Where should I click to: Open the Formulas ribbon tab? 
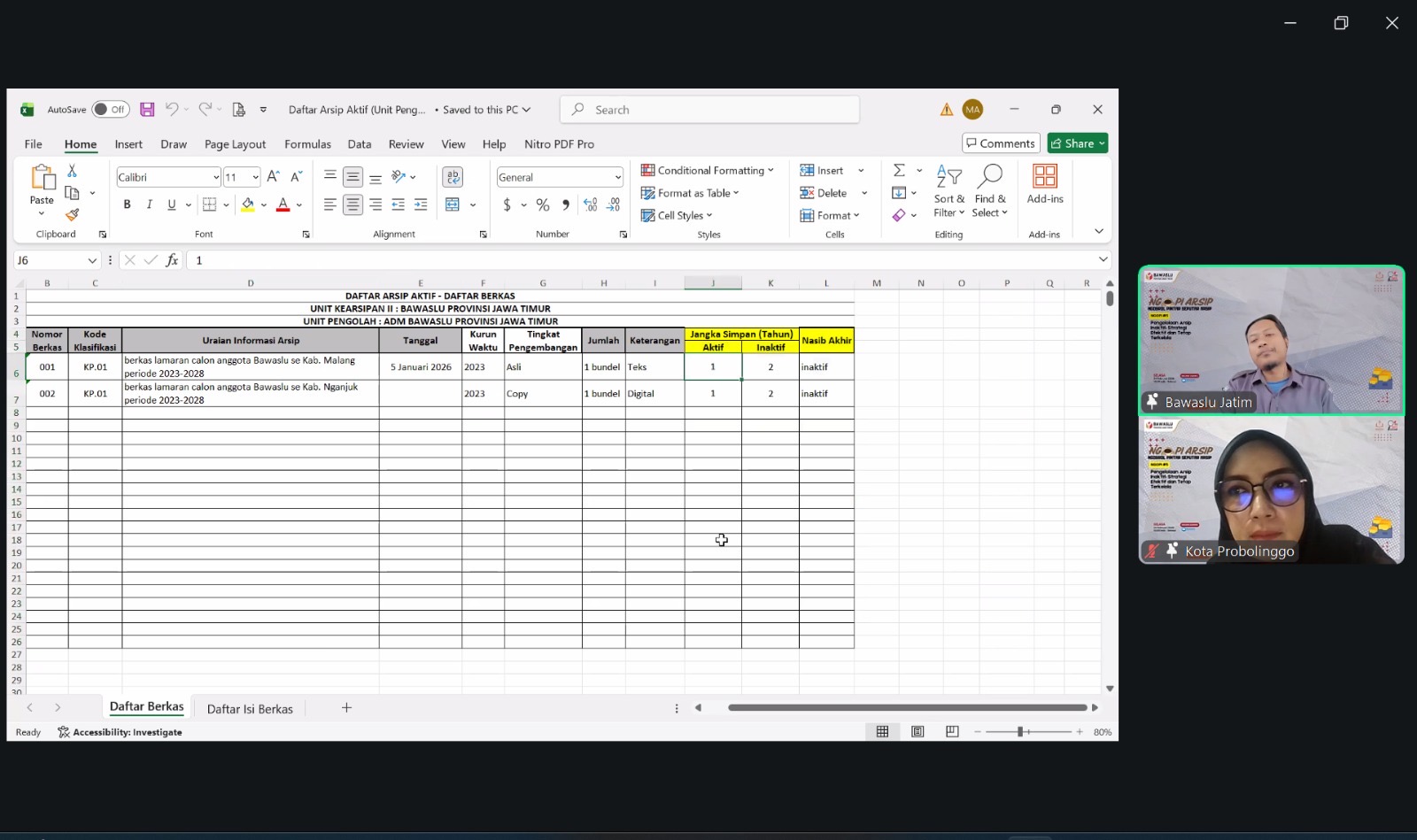pos(307,144)
